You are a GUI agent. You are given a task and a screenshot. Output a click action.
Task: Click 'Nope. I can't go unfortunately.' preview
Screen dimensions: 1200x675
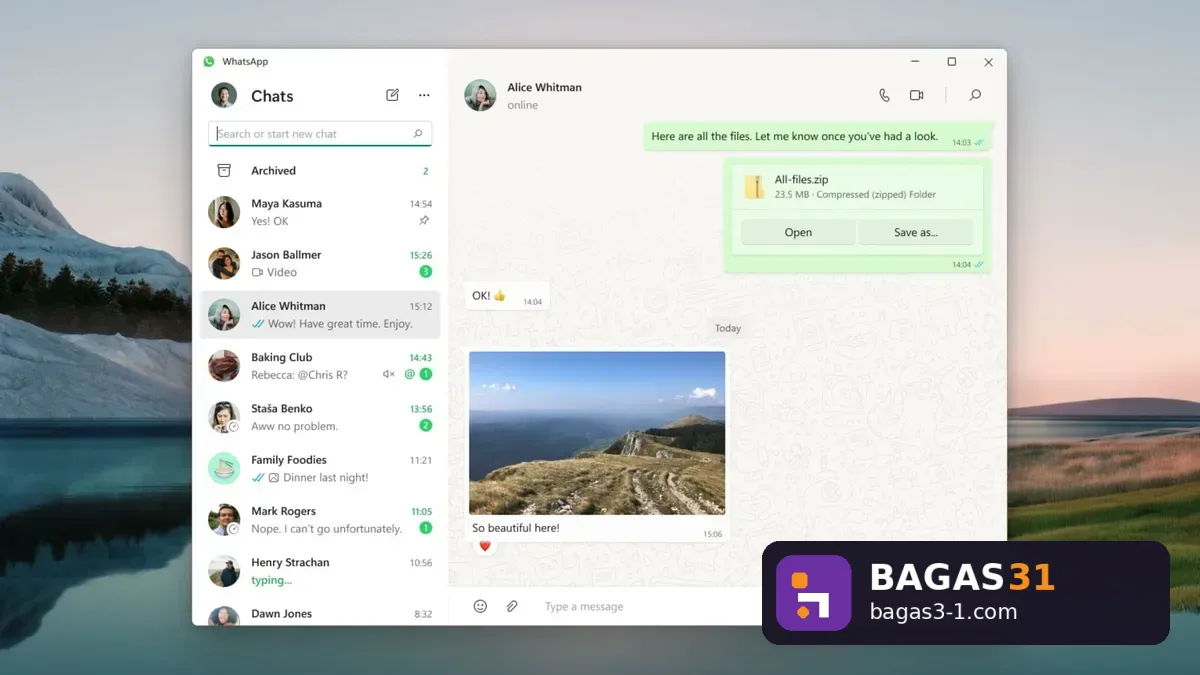pos(326,529)
